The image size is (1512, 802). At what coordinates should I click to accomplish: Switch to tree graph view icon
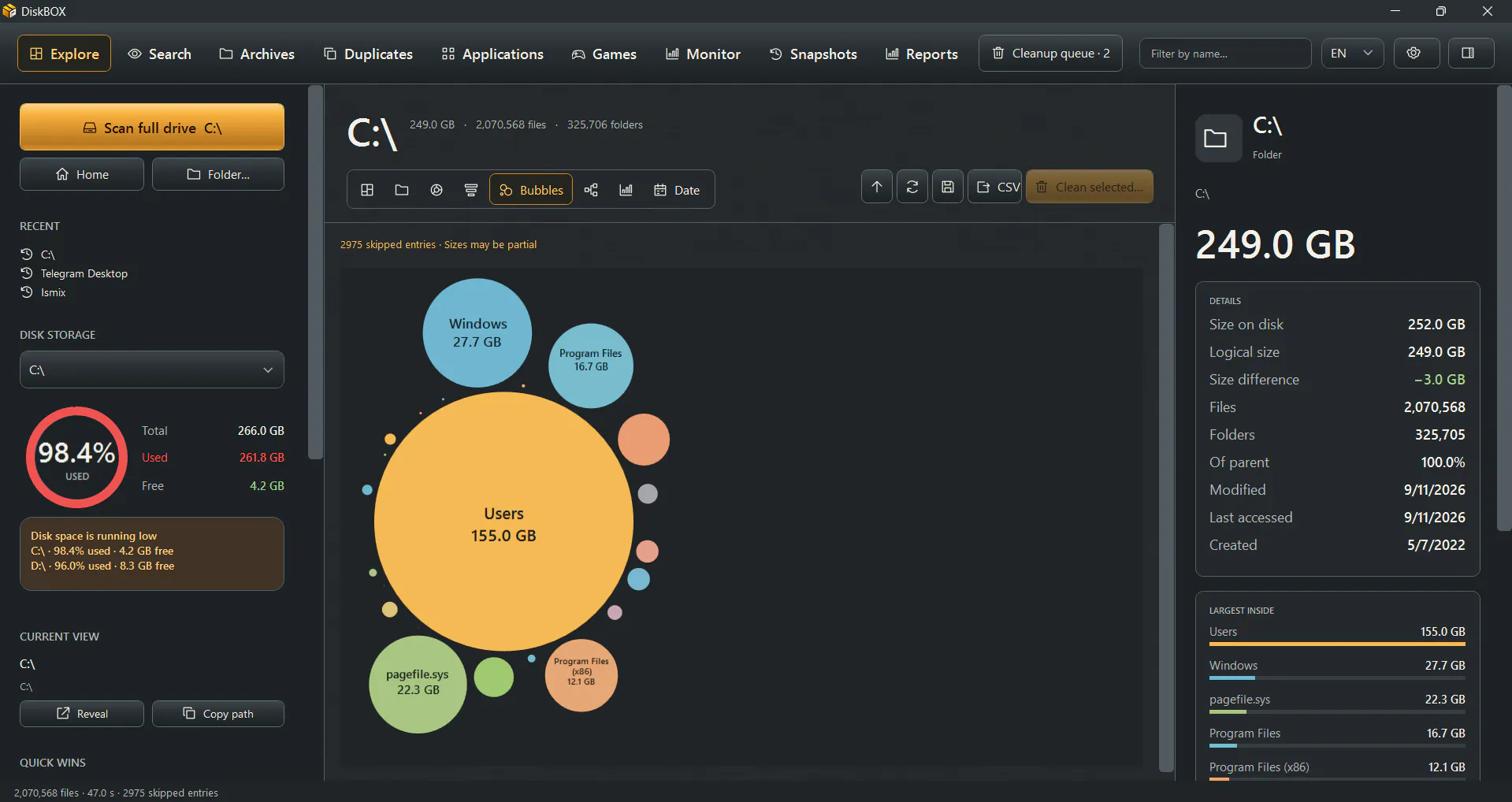click(x=591, y=190)
